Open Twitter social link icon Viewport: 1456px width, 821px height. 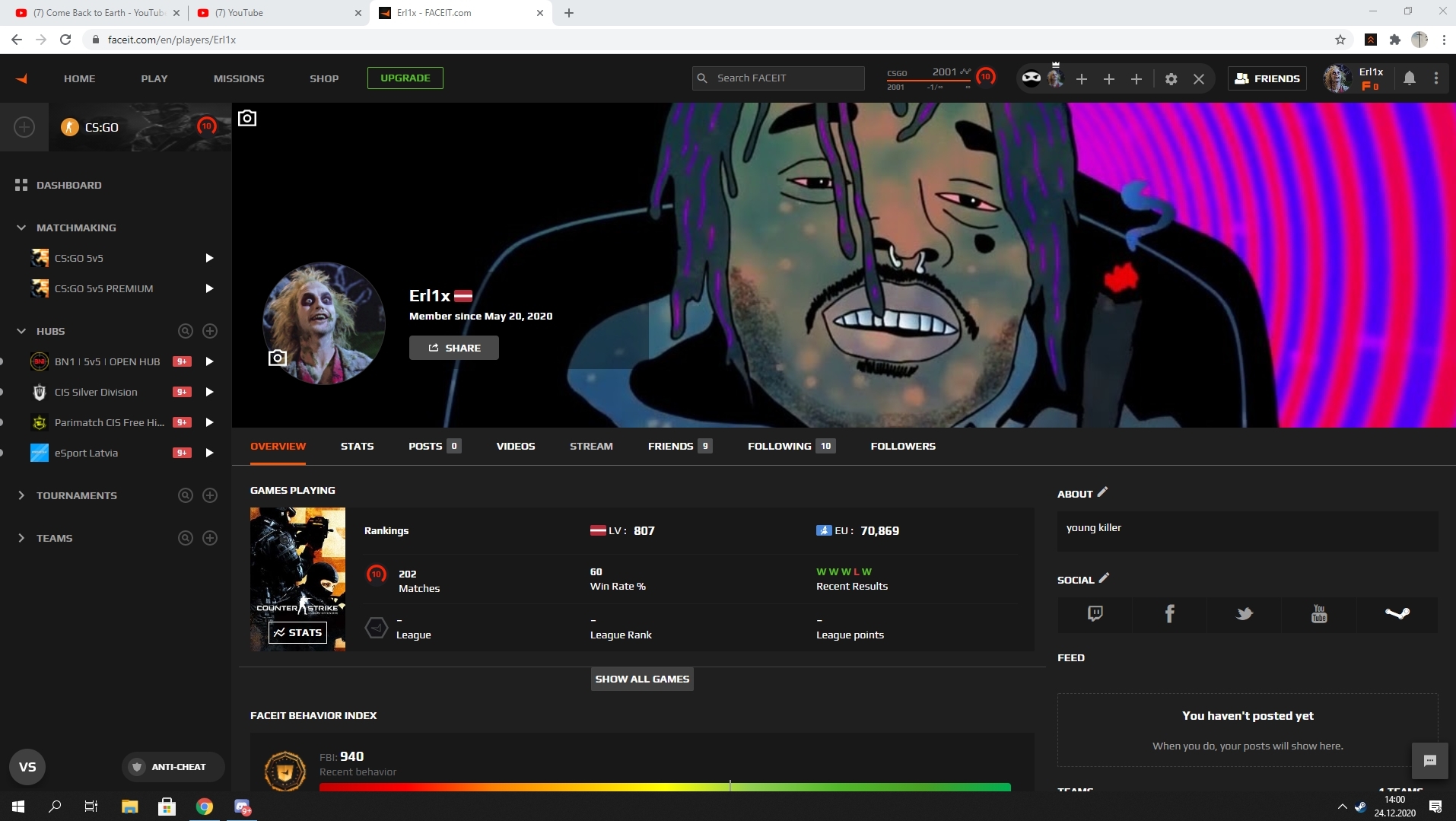(x=1245, y=613)
